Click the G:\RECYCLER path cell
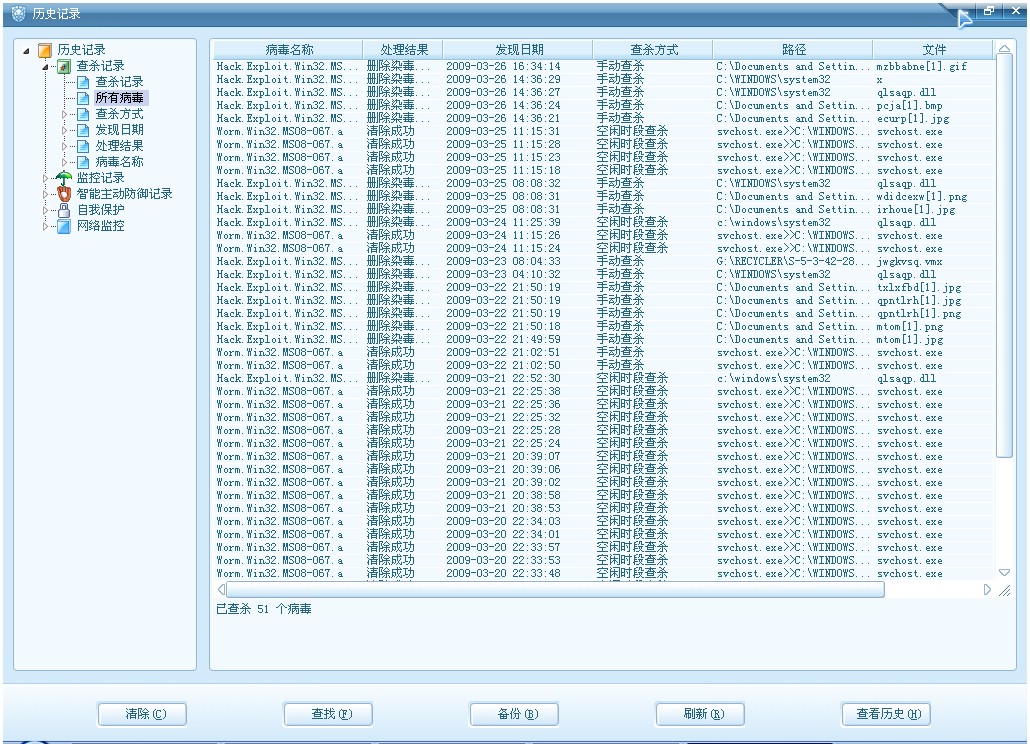The width and height of the screenshot is (1030, 744). [x=793, y=261]
